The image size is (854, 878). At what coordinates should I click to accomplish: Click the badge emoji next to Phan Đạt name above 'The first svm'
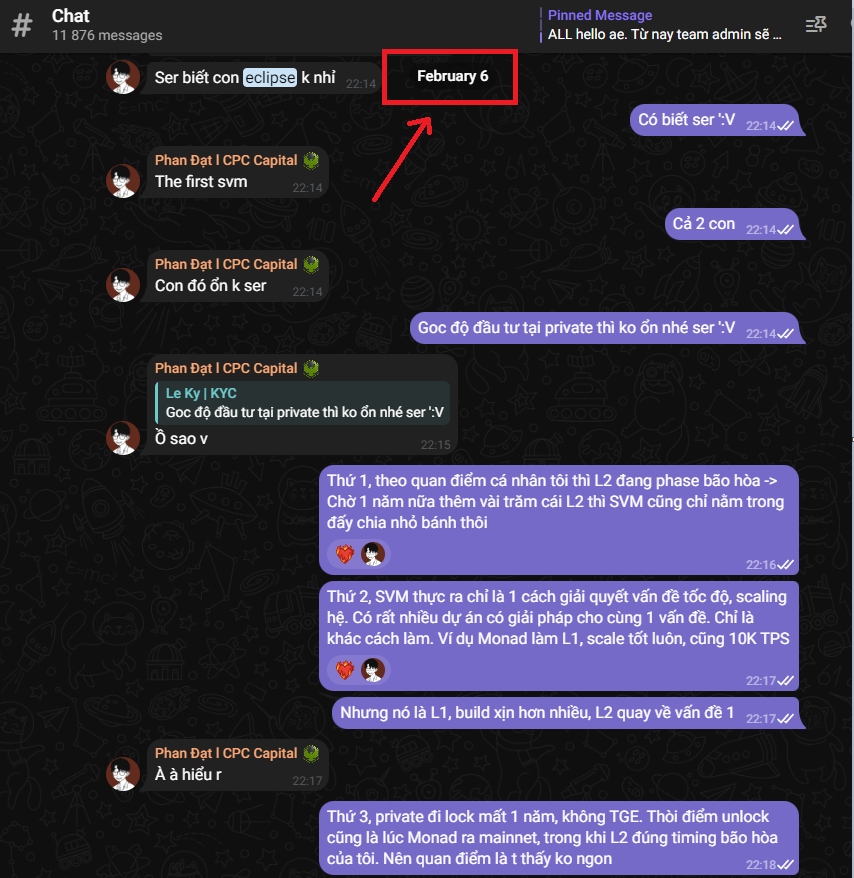(x=311, y=161)
